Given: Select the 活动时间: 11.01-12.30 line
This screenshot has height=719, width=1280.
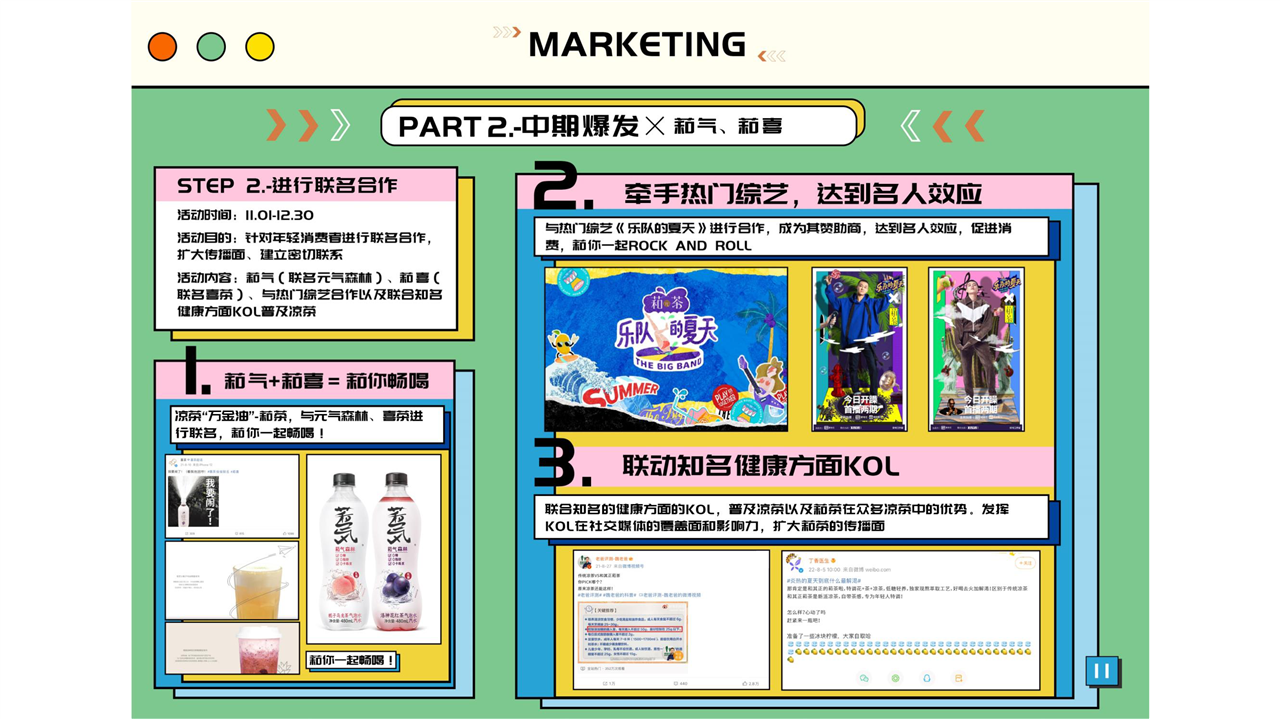Looking at the screenshot, I should (245, 215).
